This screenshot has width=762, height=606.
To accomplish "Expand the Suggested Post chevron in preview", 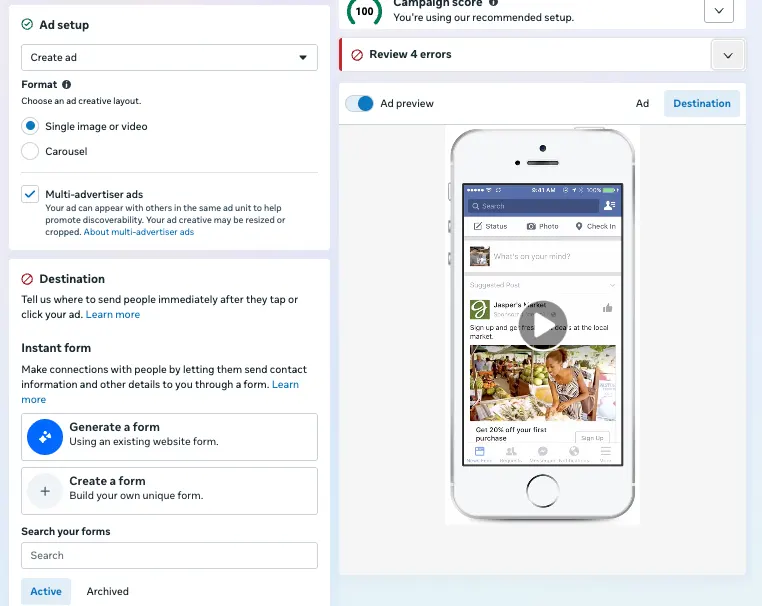I will 612,285.
